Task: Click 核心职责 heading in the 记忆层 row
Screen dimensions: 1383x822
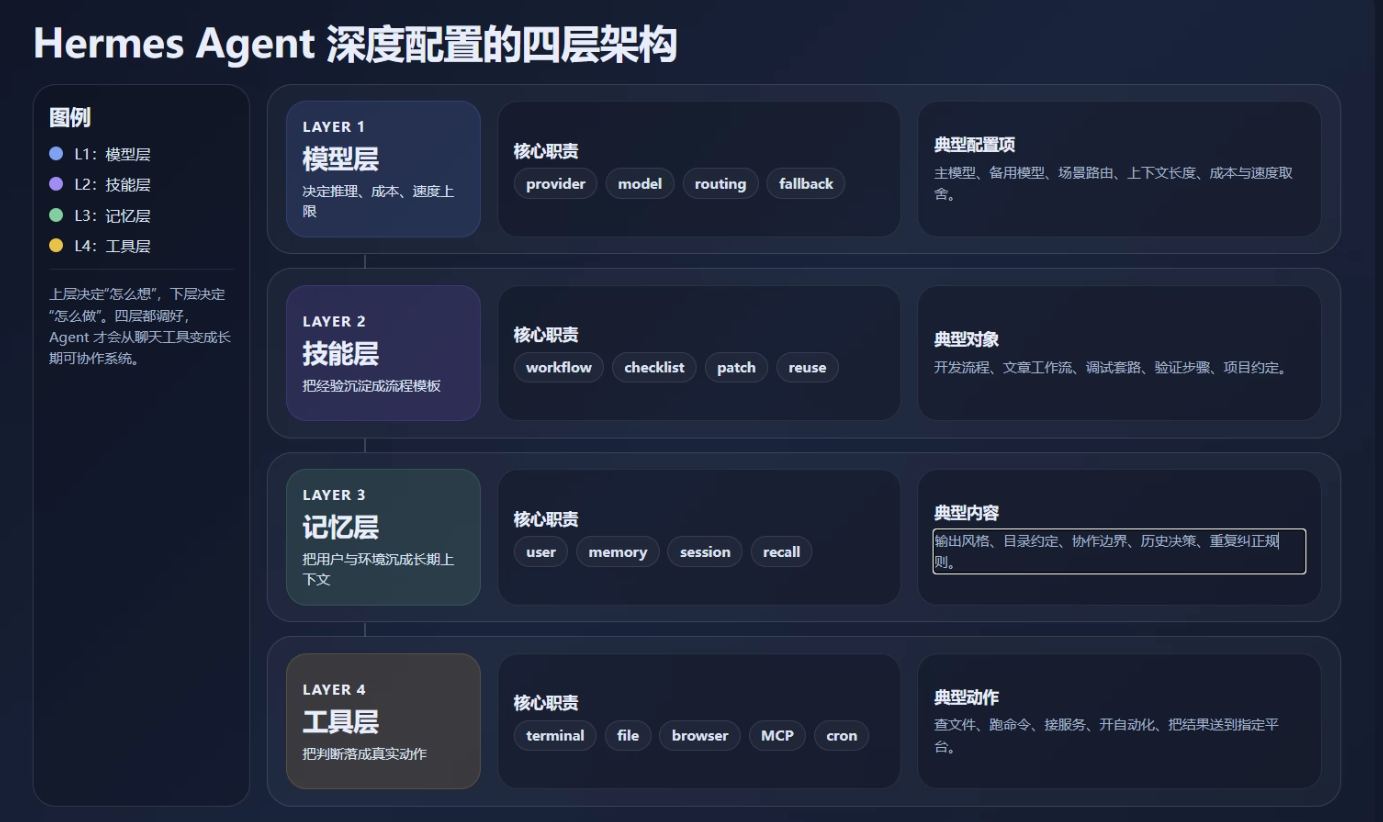Action: pyautogui.click(x=546, y=519)
